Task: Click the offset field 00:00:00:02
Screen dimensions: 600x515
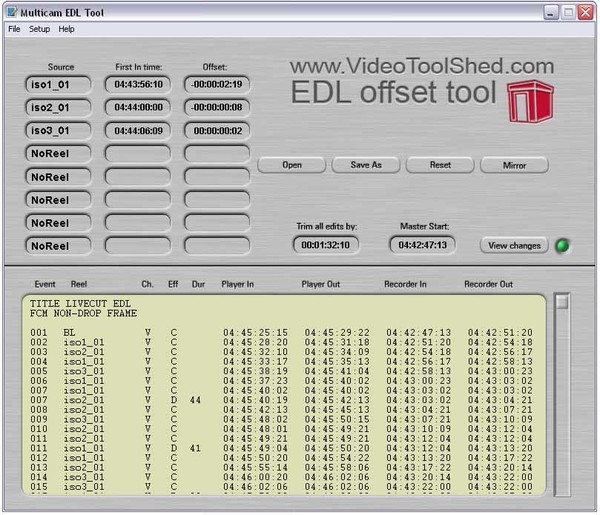Action: pyautogui.click(x=217, y=130)
